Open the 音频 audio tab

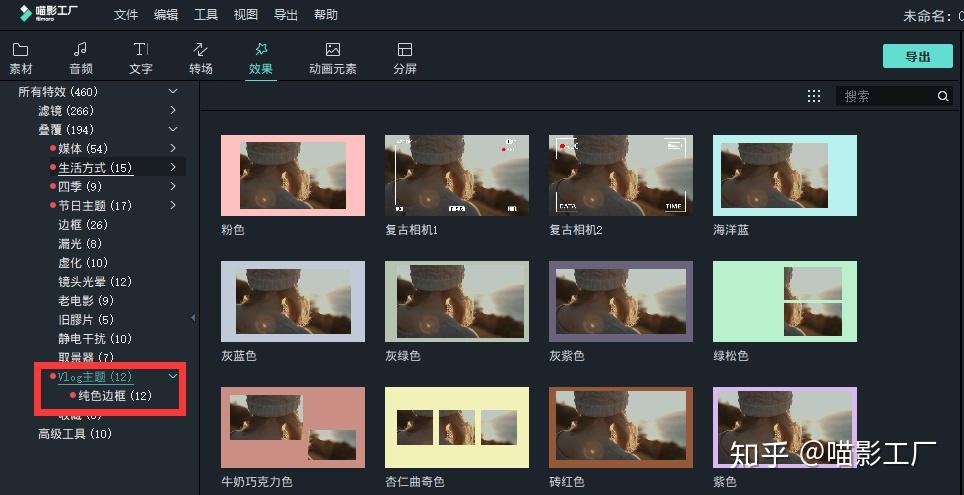coord(81,59)
